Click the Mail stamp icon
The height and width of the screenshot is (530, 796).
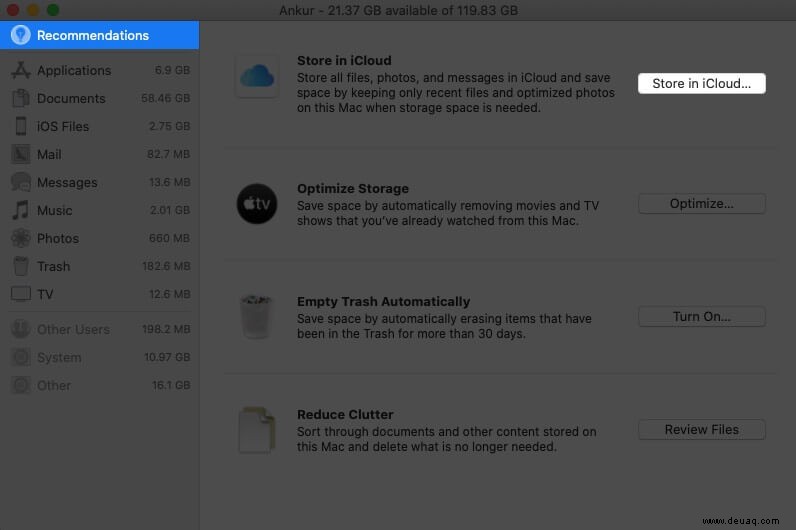21,154
